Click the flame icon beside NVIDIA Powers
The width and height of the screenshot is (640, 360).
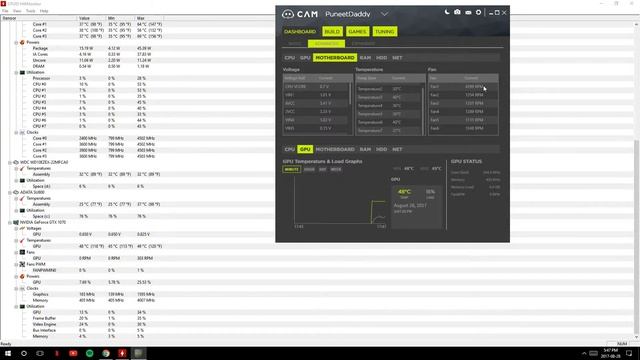pyautogui.click(x=22, y=276)
